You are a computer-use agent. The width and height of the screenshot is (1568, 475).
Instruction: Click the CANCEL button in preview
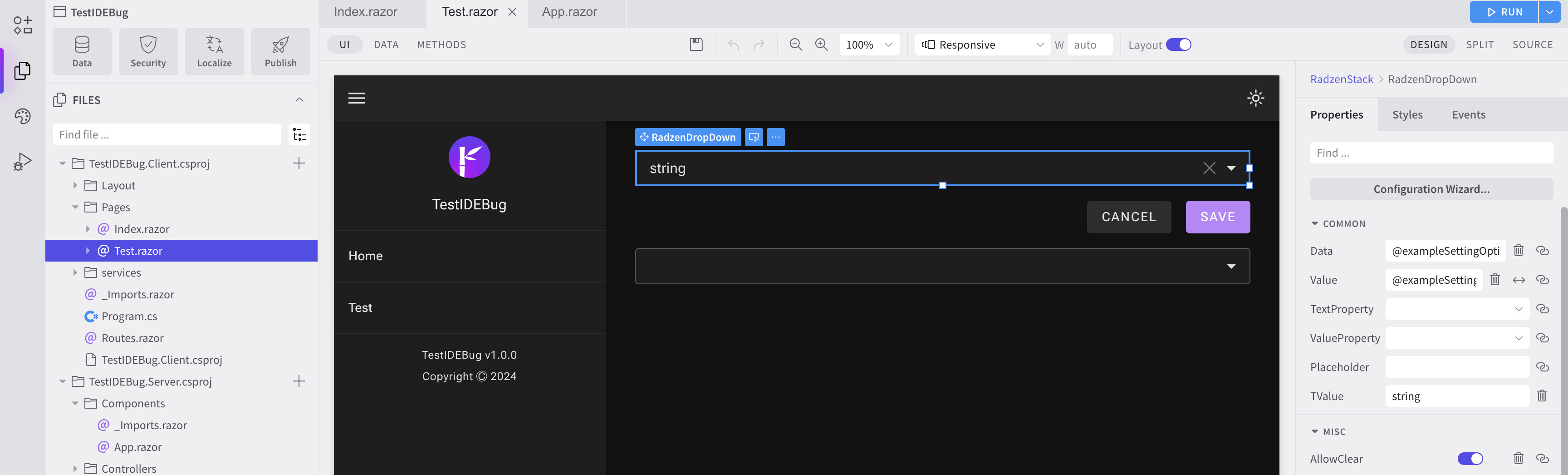[x=1128, y=217]
